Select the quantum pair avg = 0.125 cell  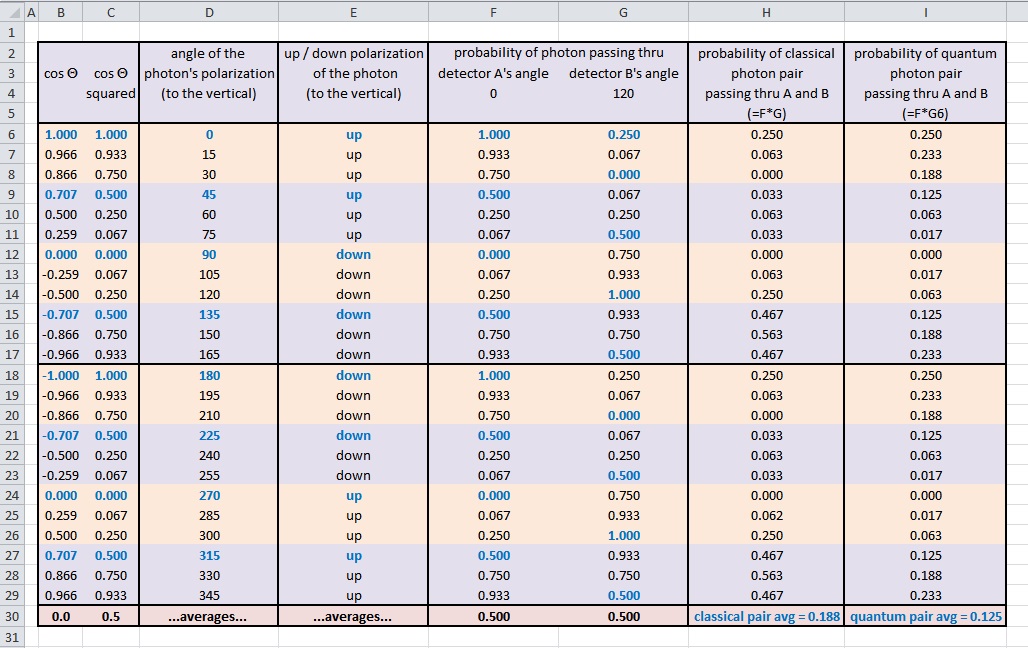(925, 617)
